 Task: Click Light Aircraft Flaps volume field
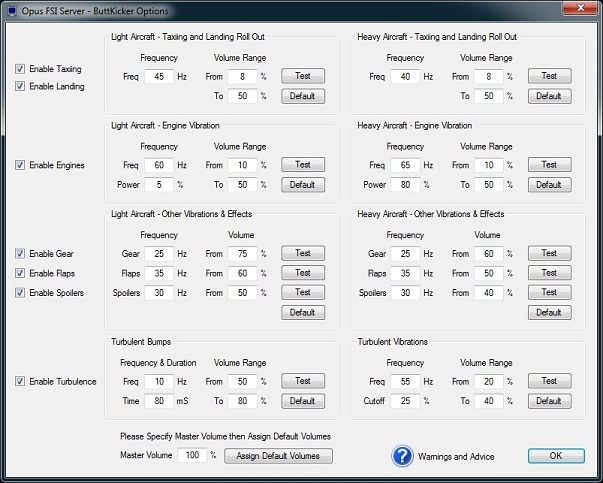(x=242, y=273)
